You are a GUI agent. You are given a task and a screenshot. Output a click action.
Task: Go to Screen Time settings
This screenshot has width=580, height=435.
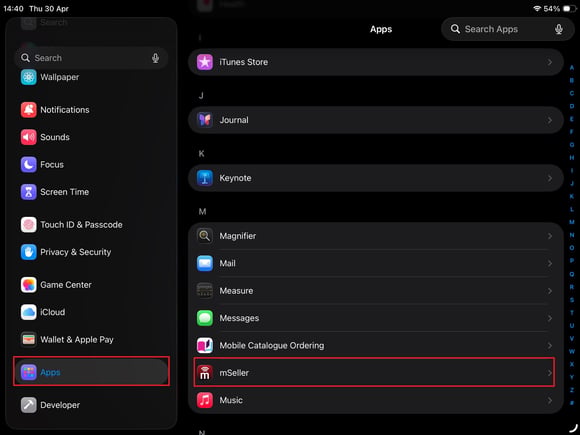[x=91, y=192]
